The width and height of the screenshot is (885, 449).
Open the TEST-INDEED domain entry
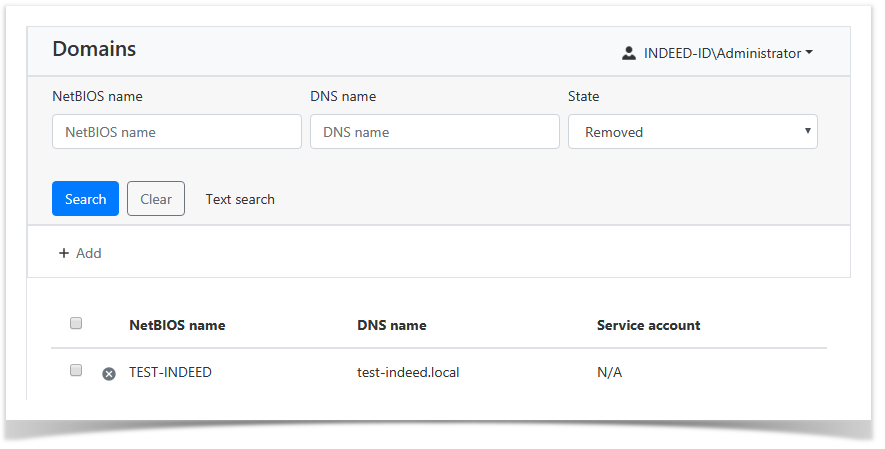[x=170, y=372]
